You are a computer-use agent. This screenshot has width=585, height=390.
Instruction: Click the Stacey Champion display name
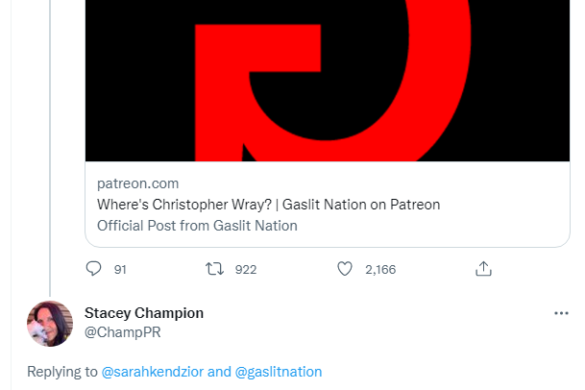(x=144, y=313)
